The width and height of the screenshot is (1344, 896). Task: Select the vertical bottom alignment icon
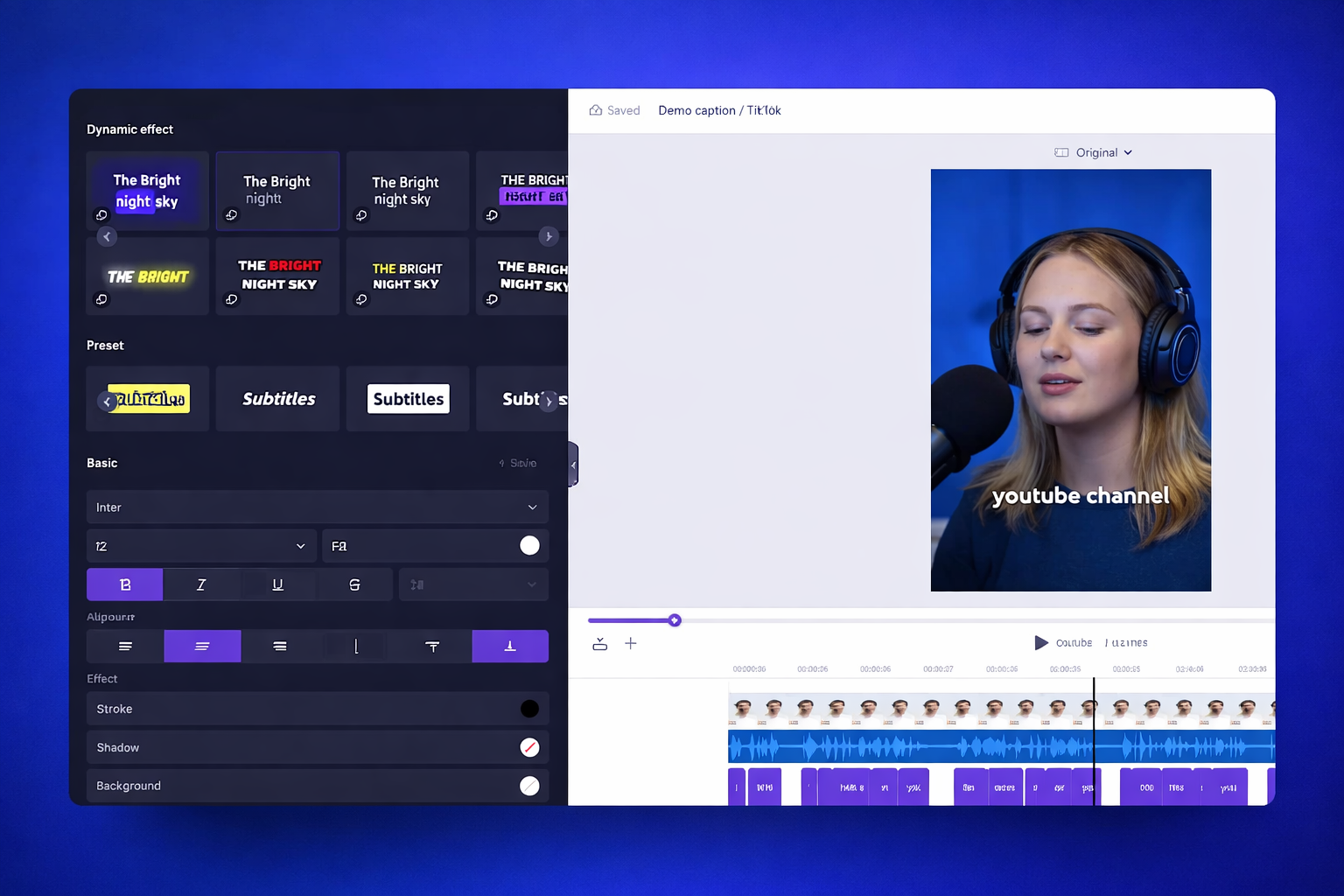pos(510,647)
